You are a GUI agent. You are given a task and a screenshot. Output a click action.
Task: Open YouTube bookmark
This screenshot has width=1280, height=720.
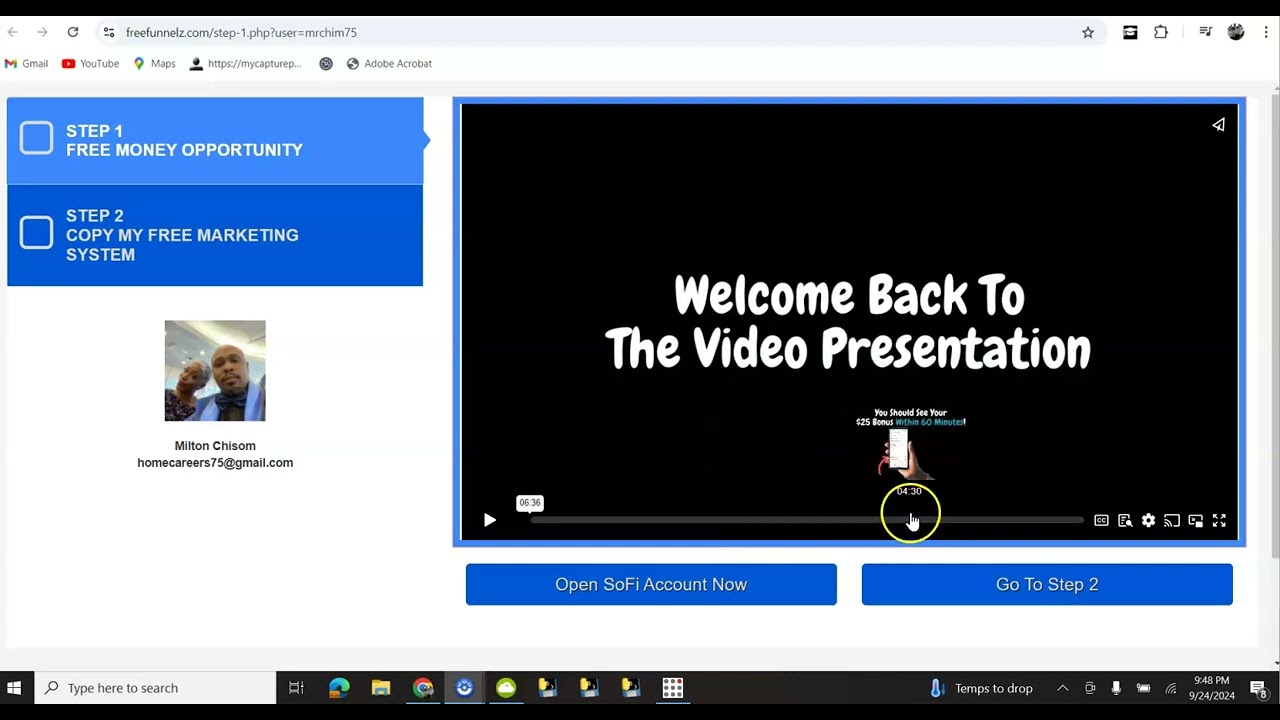coord(90,63)
